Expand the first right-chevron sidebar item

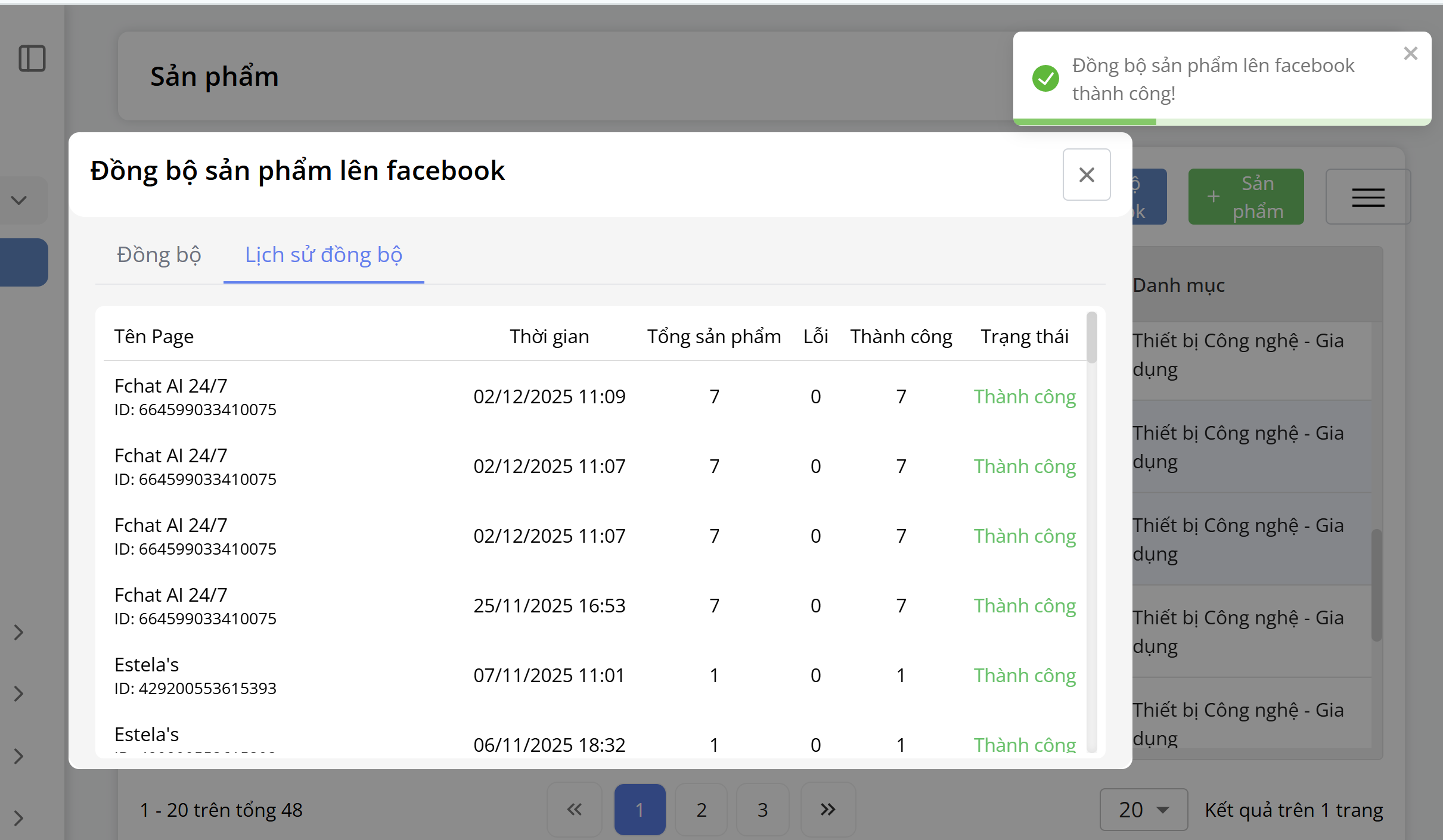(19, 632)
